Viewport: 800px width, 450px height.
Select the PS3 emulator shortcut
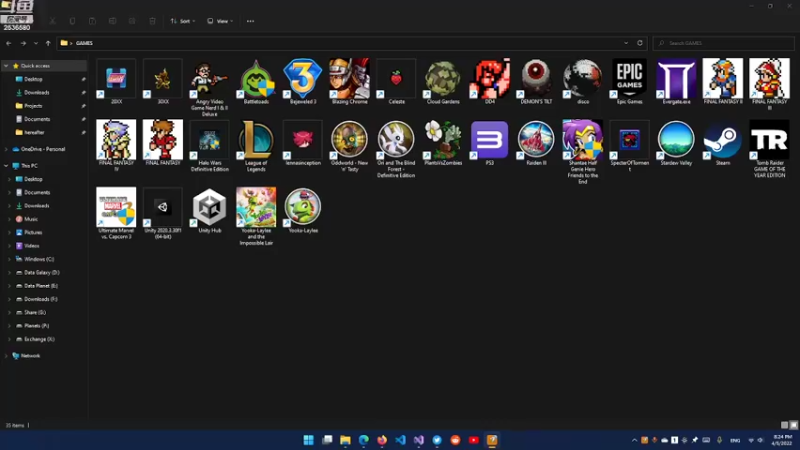click(489, 143)
